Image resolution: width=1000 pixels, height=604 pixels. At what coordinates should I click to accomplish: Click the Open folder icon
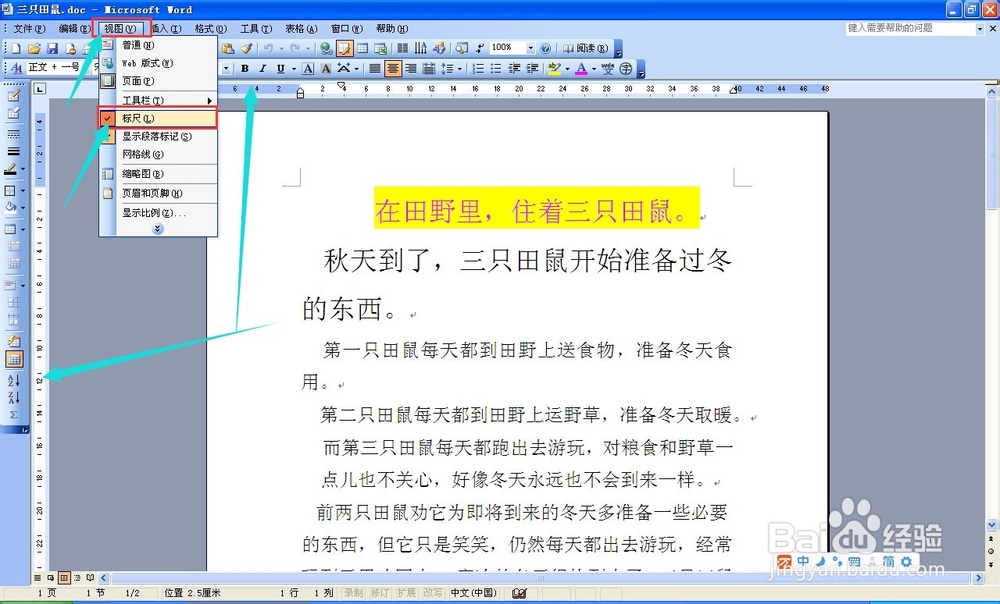pos(34,48)
